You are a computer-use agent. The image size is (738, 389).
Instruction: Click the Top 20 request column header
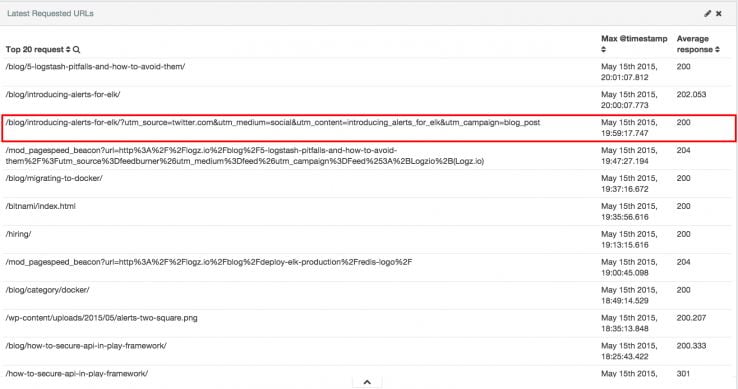pyautogui.click(x=35, y=49)
